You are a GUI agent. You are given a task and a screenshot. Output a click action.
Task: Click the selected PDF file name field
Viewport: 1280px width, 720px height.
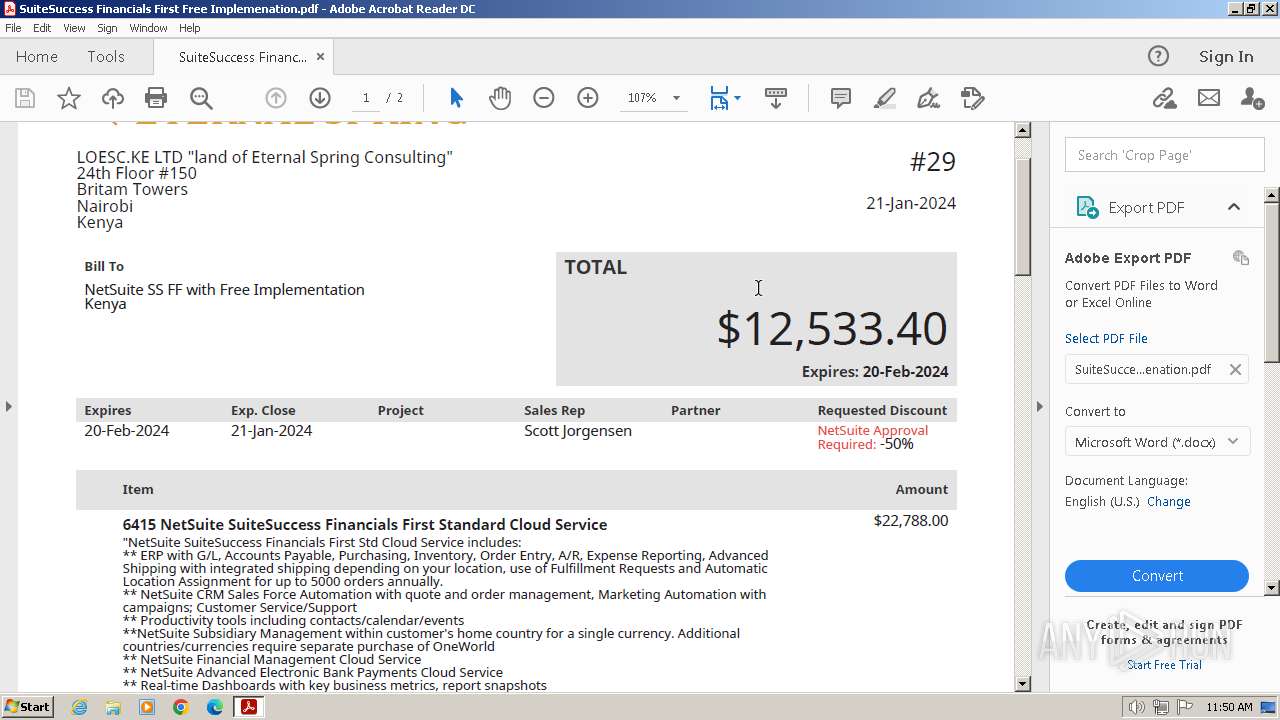point(1143,369)
